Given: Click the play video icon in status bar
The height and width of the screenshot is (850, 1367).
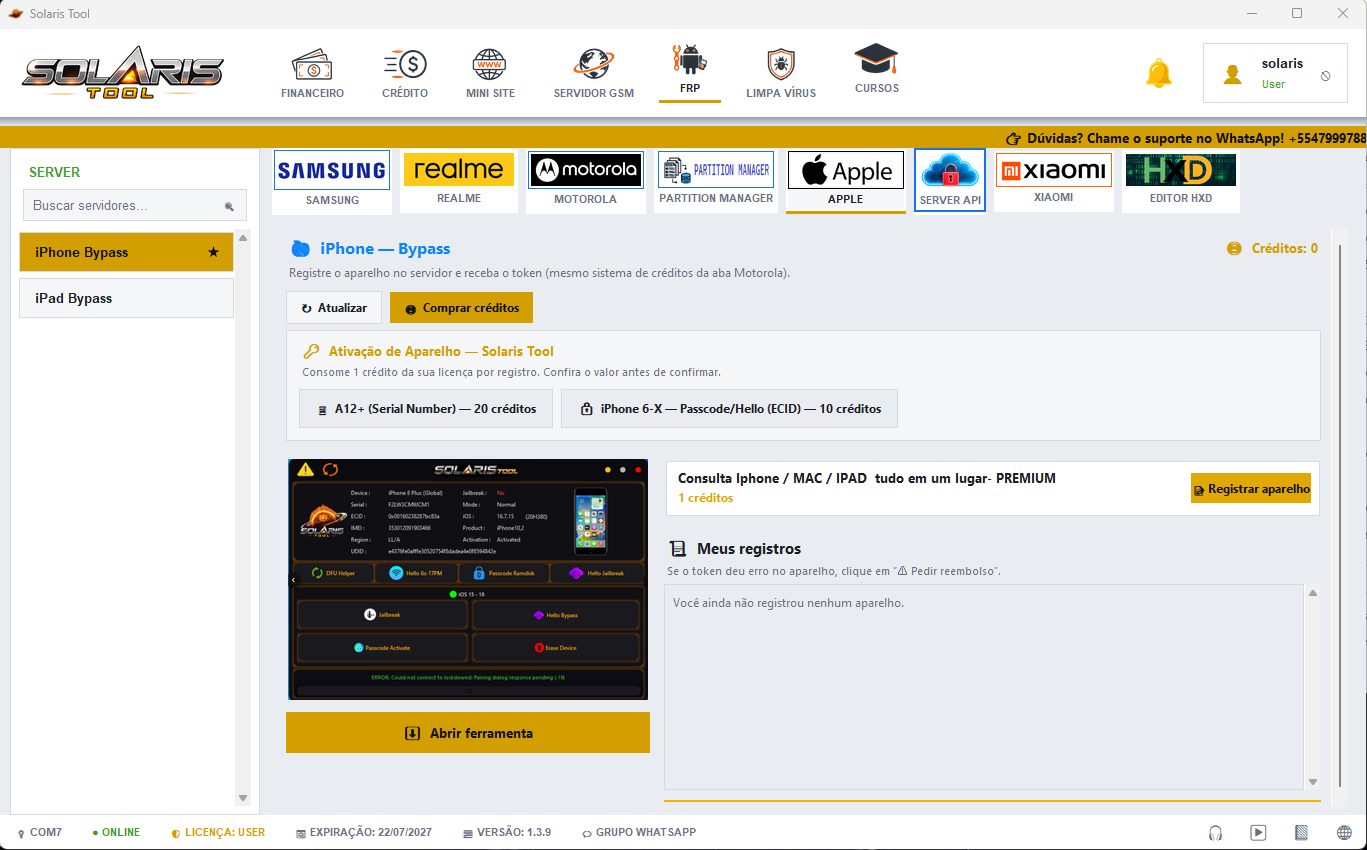Looking at the screenshot, I should (x=1259, y=832).
